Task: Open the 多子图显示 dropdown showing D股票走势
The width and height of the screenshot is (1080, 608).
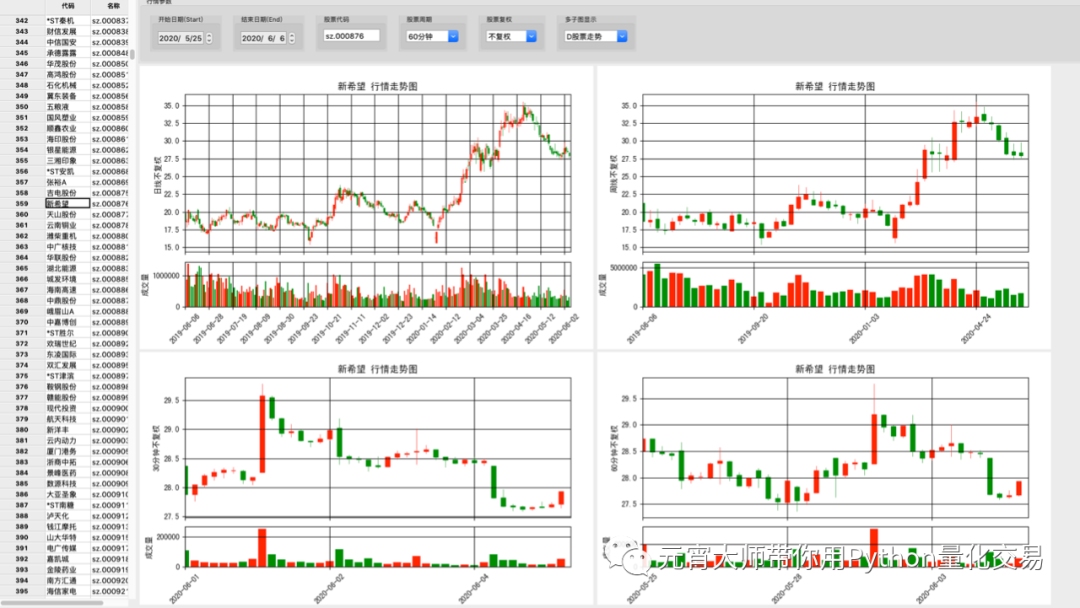Action: pos(596,36)
